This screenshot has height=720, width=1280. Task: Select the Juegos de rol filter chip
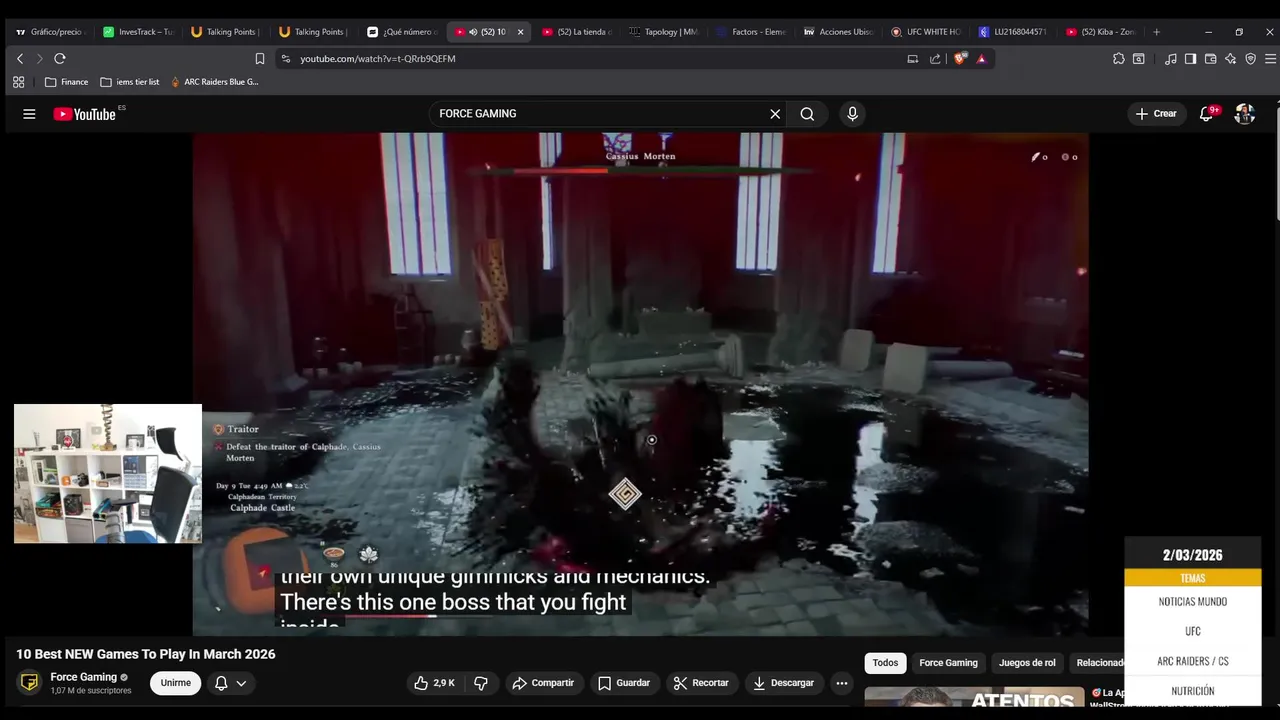[1027, 663]
